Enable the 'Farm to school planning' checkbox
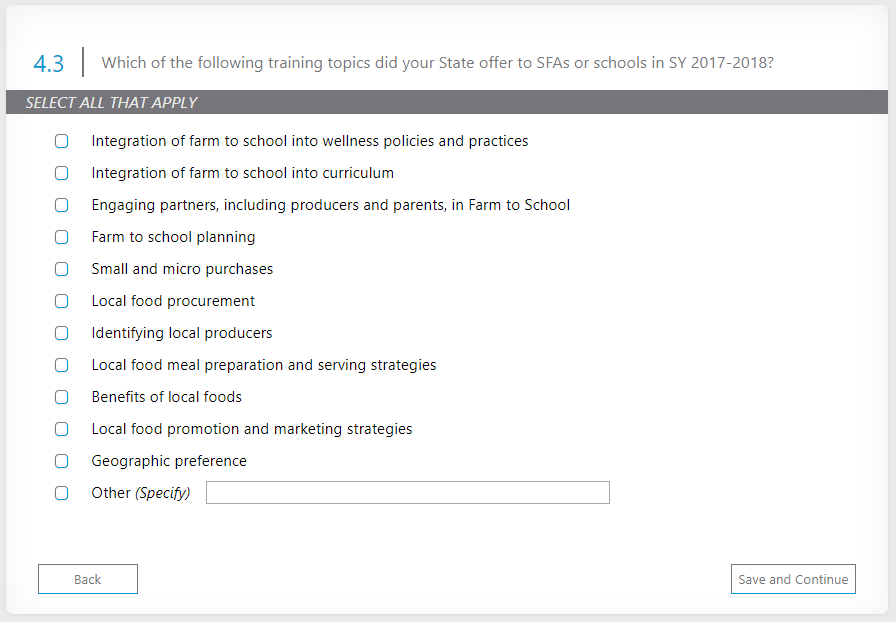896x622 pixels. click(x=62, y=237)
